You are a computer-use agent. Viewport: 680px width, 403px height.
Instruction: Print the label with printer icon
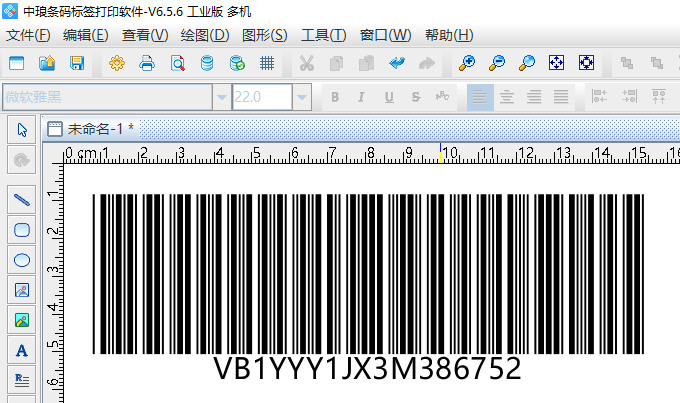(147, 63)
